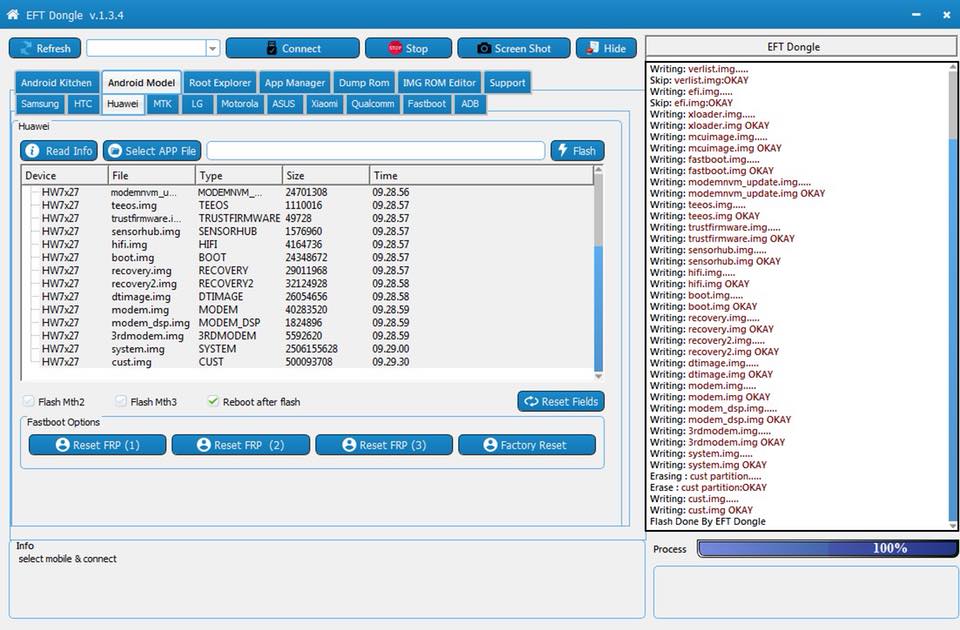Click the Connect button
This screenshot has height=630, width=960.
tap(293, 48)
